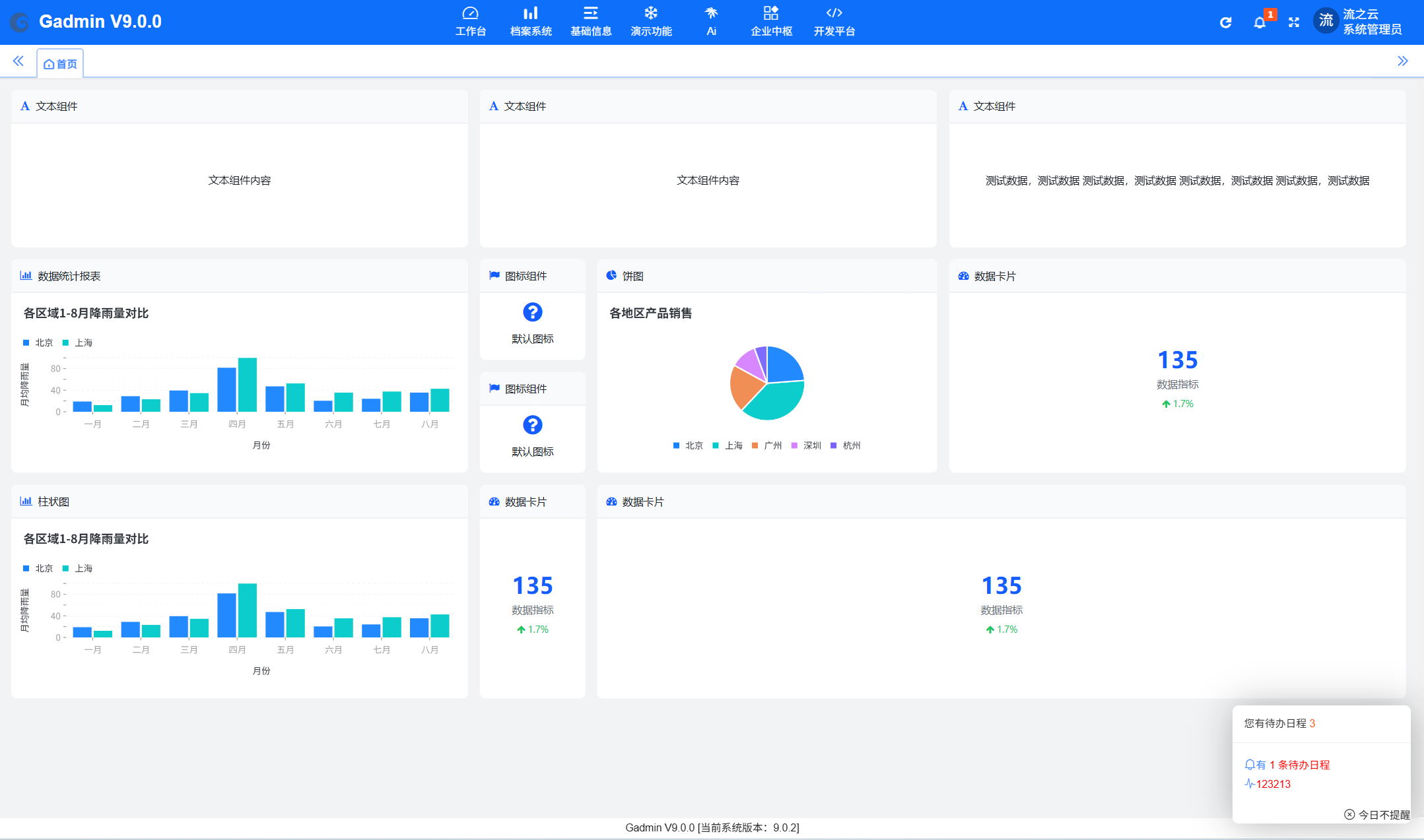Open the 企业中枢 menu
1424x840 pixels.
click(771, 22)
